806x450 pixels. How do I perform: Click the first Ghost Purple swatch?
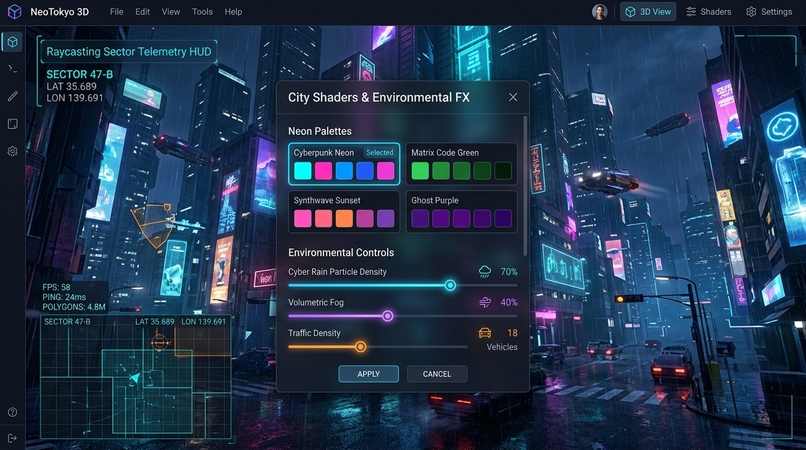pos(420,218)
